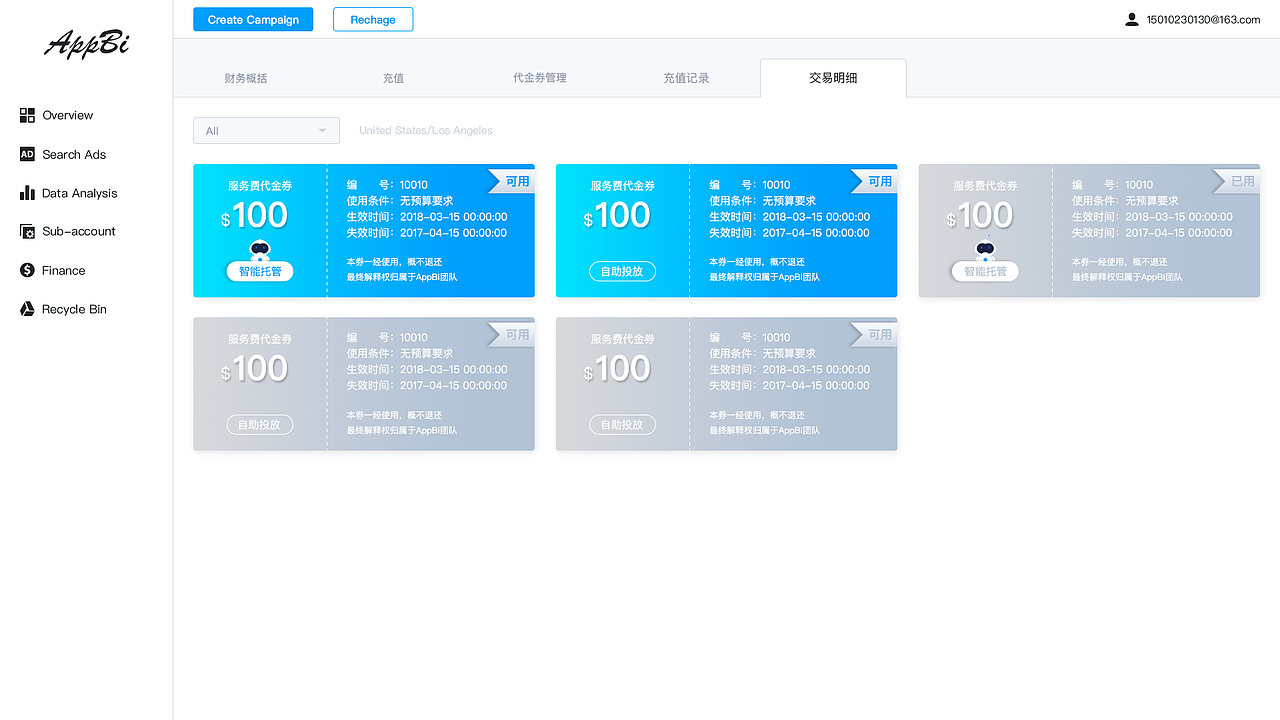Click the AppBi logo
Screen dimensions: 1280x720
85,44
